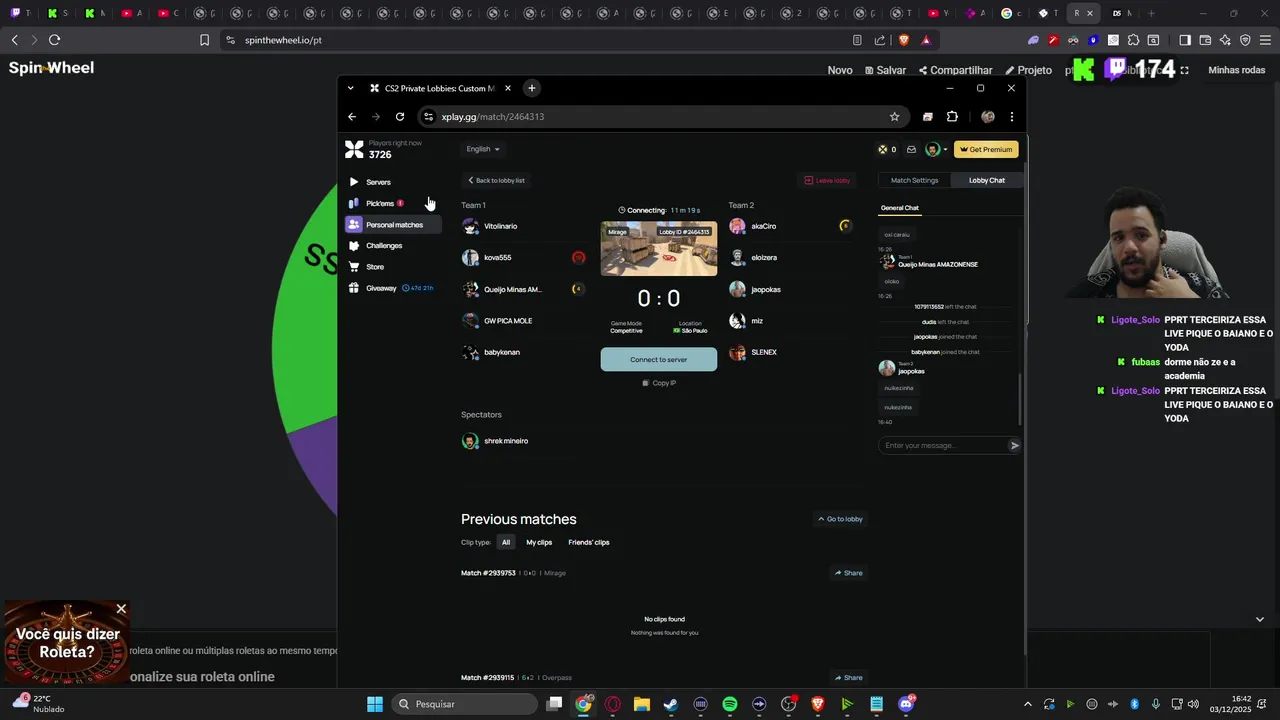
Task: Click the xplay coin balance icon
Action: [882, 150]
